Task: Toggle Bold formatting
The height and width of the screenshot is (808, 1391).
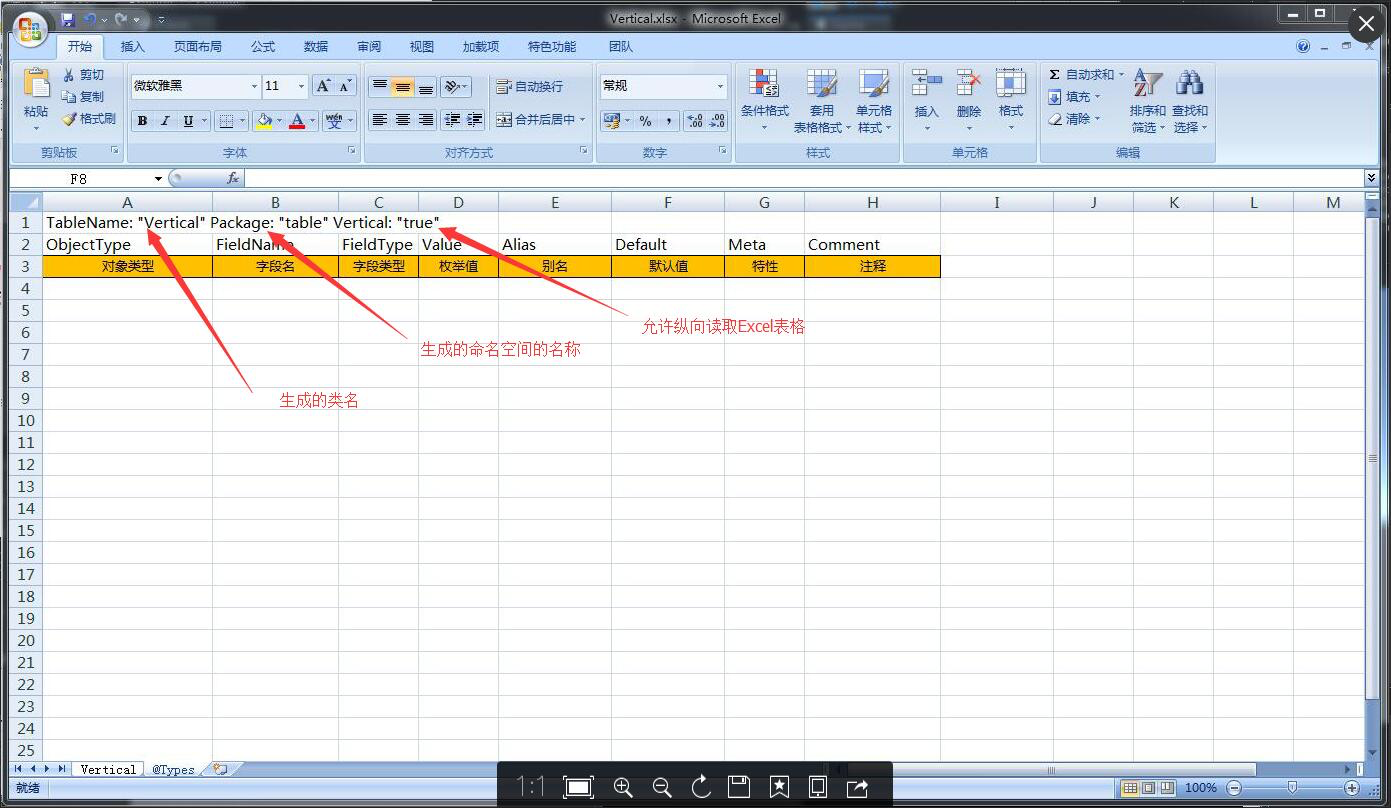Action: click(x=142, y=121)
